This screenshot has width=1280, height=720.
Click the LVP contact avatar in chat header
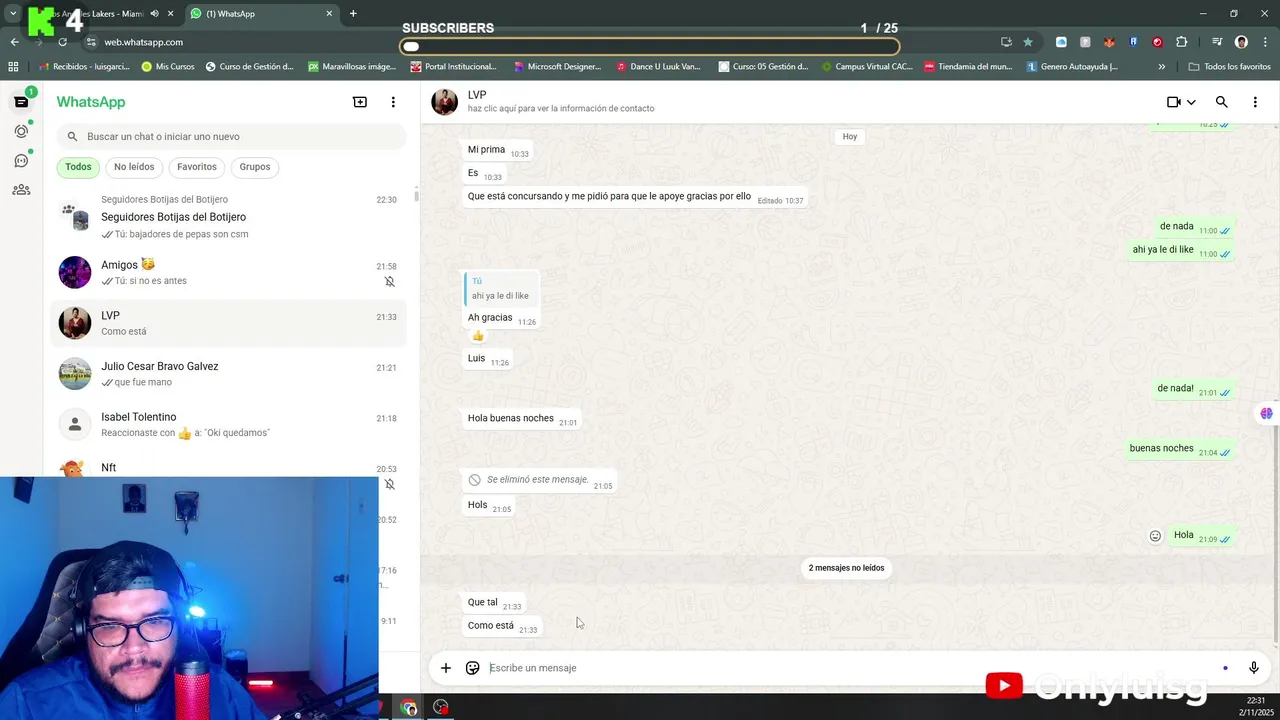444,102
